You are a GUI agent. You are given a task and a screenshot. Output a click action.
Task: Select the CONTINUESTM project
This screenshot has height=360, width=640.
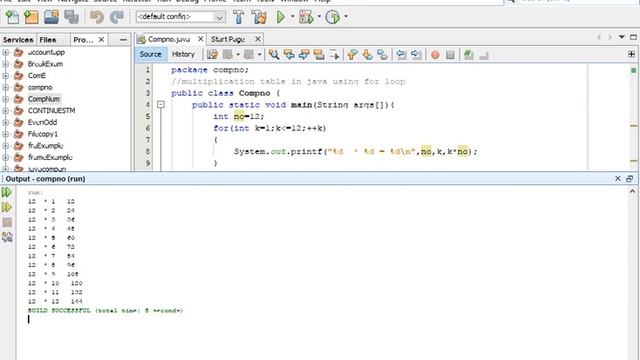[51, 111]
